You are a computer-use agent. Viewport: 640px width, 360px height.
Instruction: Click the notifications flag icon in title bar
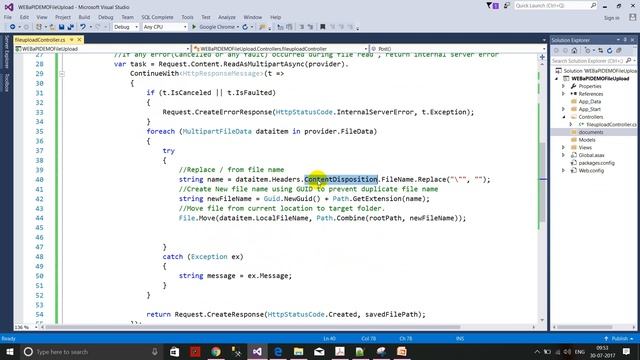point(492,6)
